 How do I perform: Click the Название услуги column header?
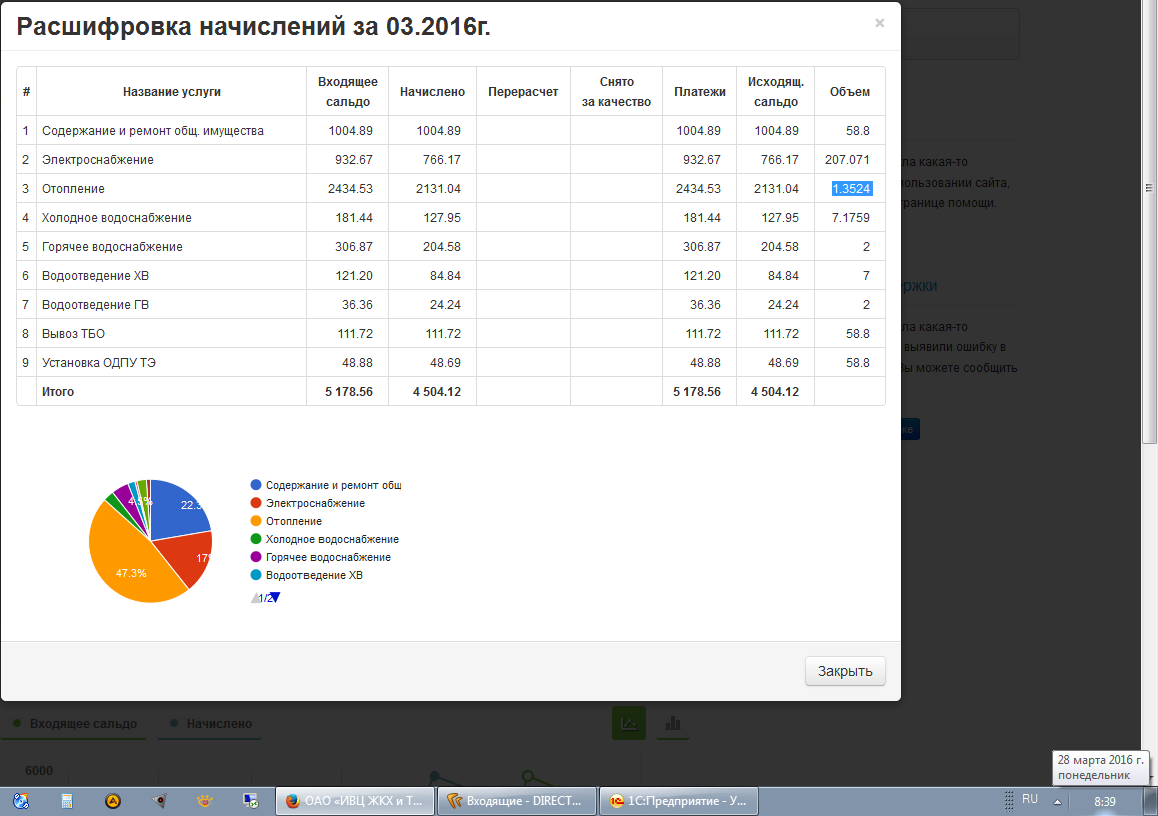tap(171, 92)
